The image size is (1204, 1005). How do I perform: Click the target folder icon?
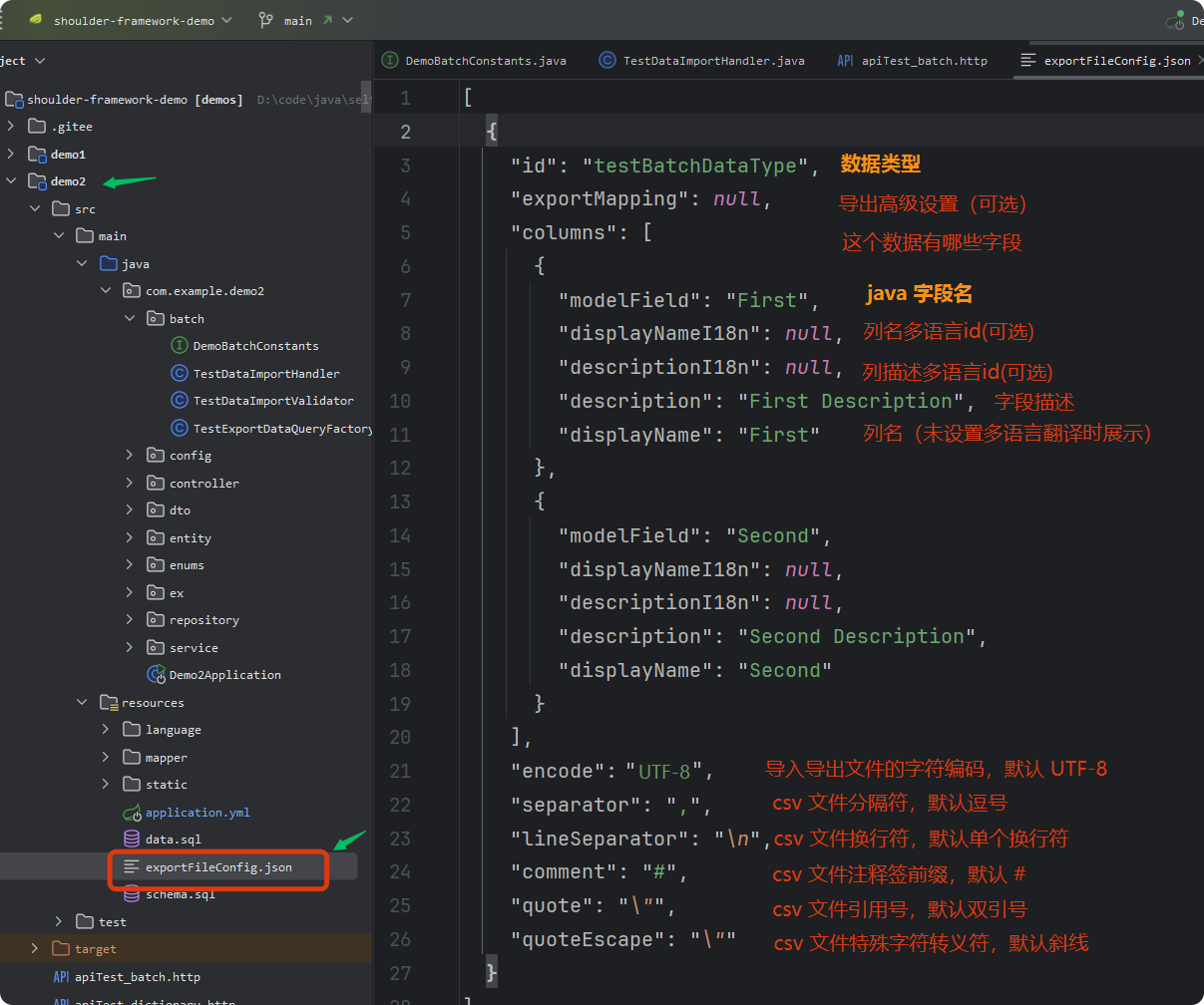coord(61,949)
